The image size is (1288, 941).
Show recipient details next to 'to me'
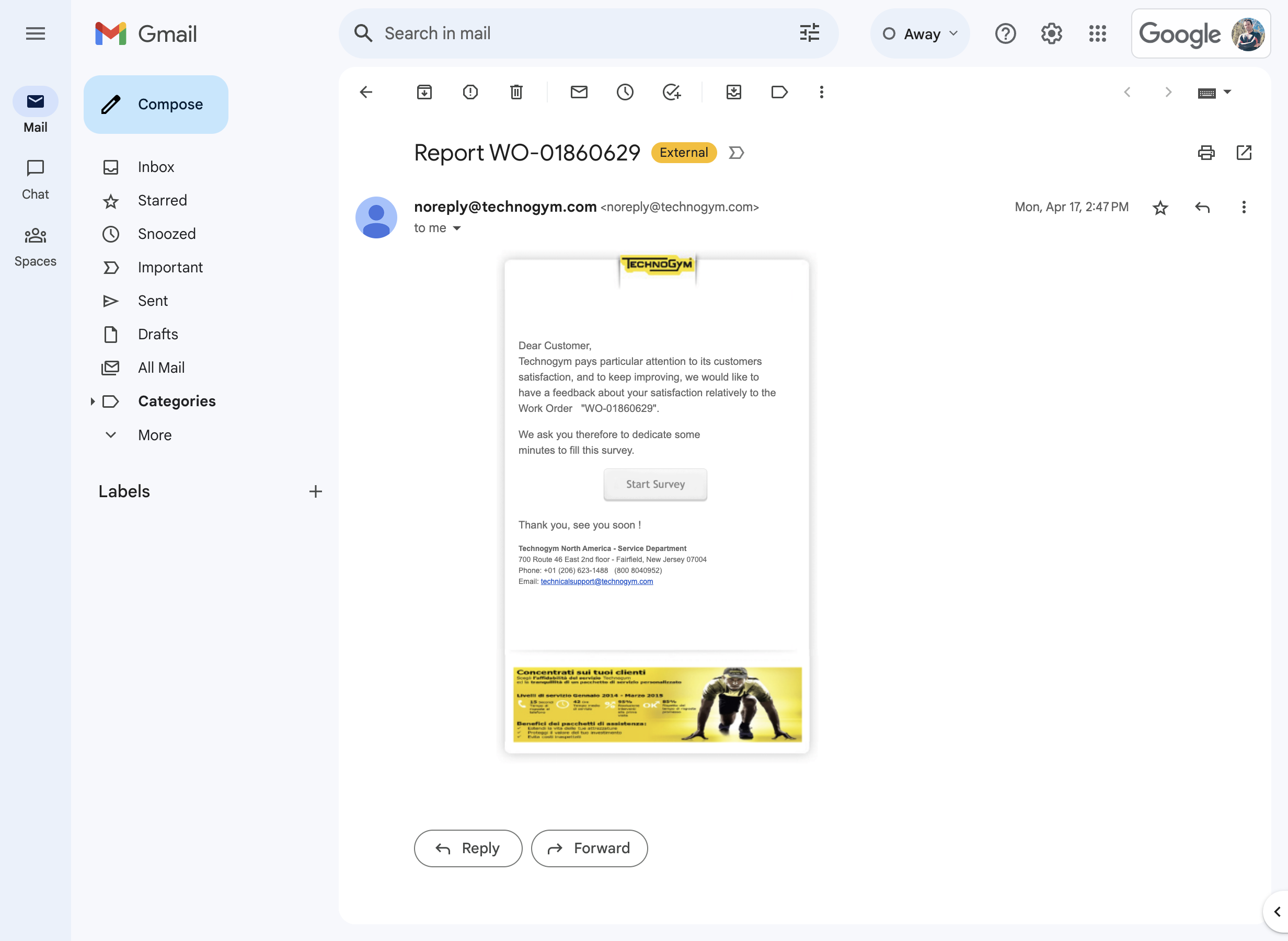tap(457, 228)
